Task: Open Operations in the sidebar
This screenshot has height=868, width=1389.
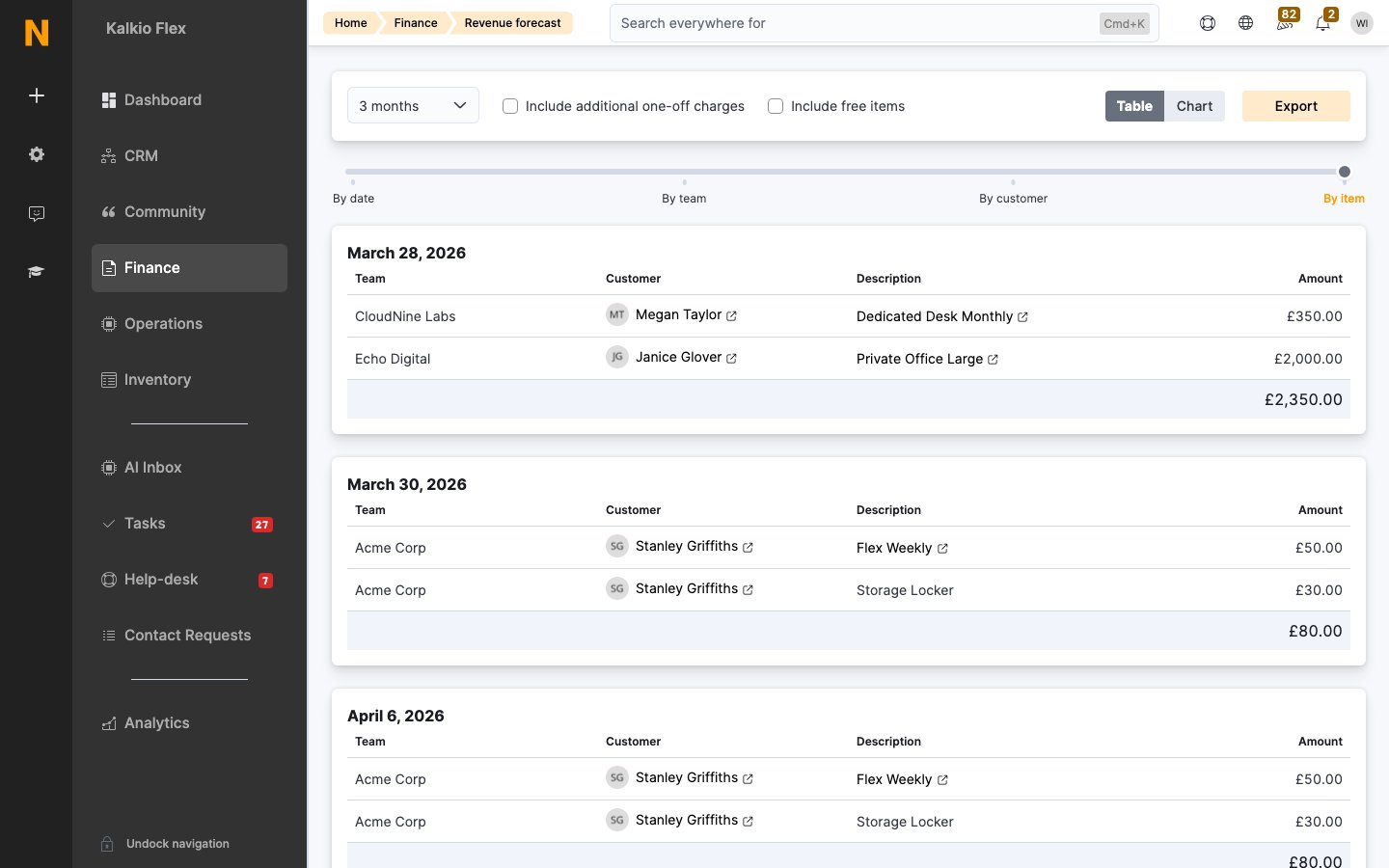Action: pyautogui.click(x=189, y=324)
